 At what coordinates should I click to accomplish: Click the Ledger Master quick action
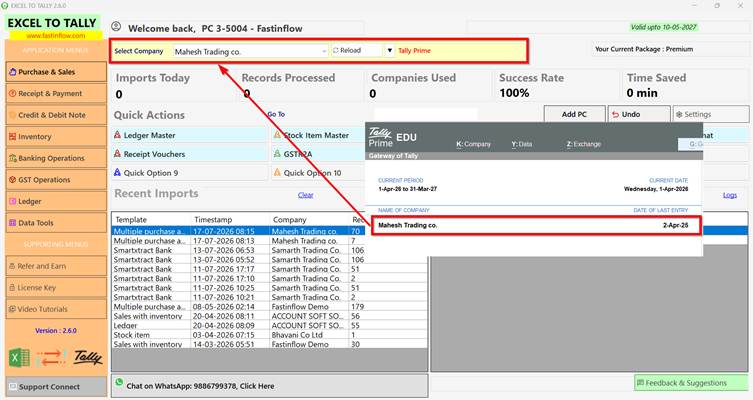(189, 135)
